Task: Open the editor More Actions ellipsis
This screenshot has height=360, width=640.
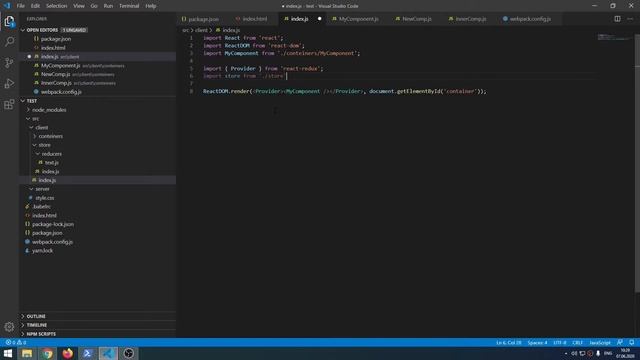Action: pyautogui.click(x=630, y=19)
